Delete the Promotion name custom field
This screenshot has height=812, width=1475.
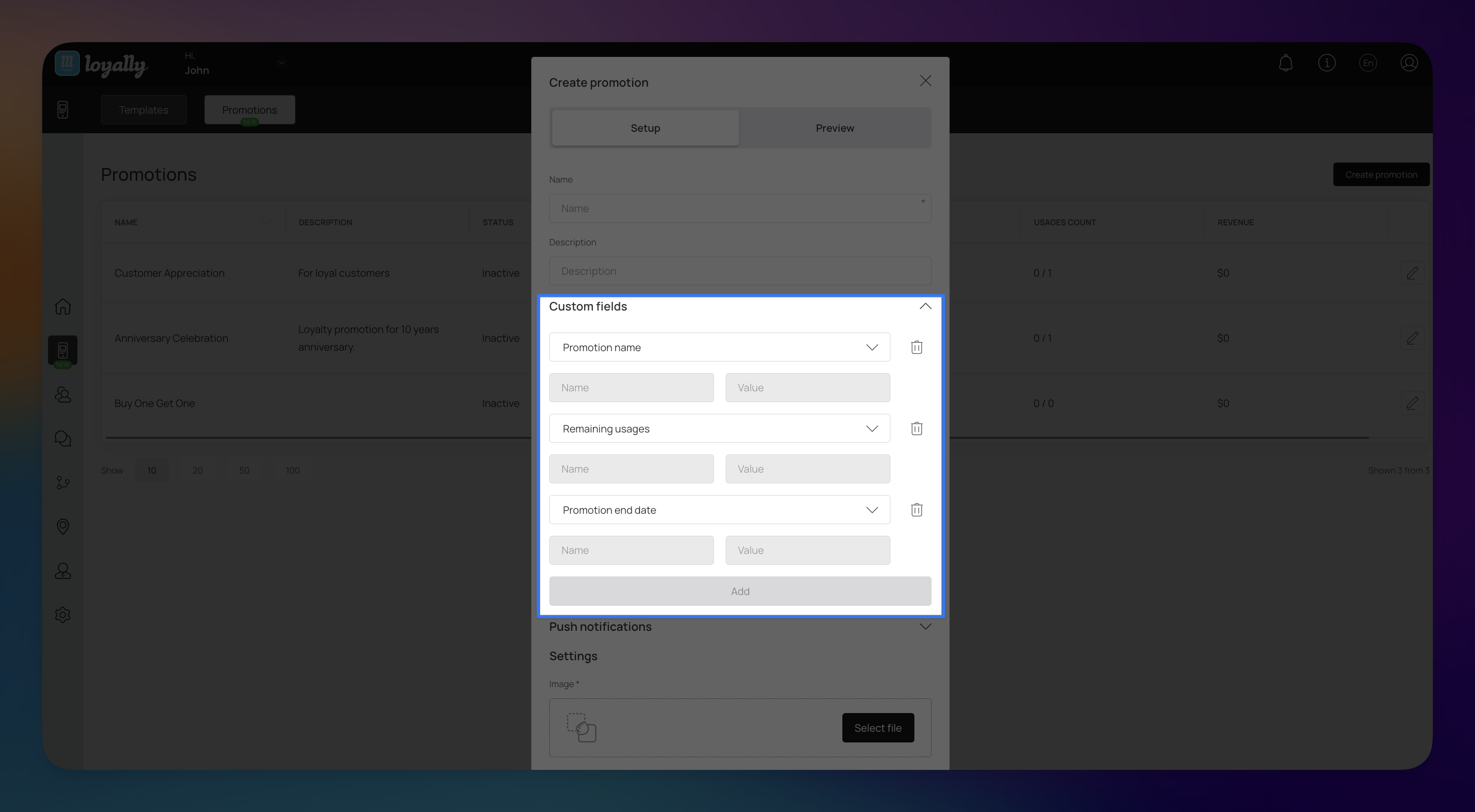tap(916, 347)
